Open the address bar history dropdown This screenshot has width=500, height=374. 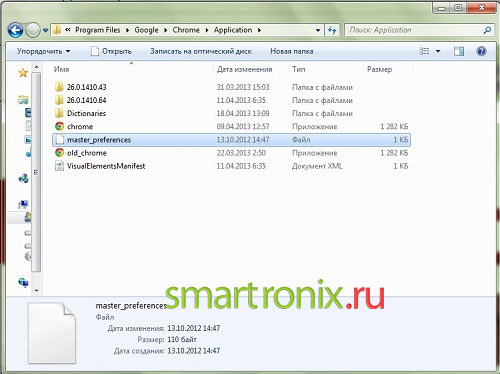click(318, 30)
